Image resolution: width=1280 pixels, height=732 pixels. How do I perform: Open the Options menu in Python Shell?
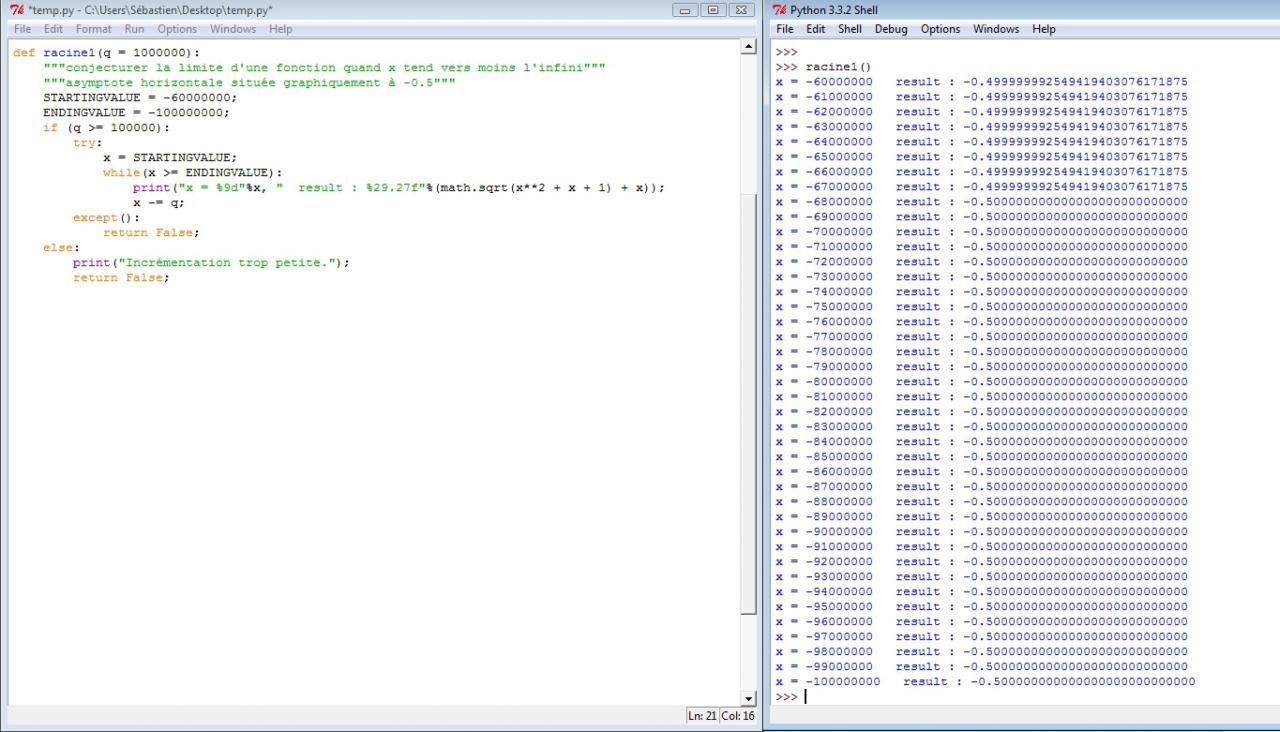tap(940, 29)
